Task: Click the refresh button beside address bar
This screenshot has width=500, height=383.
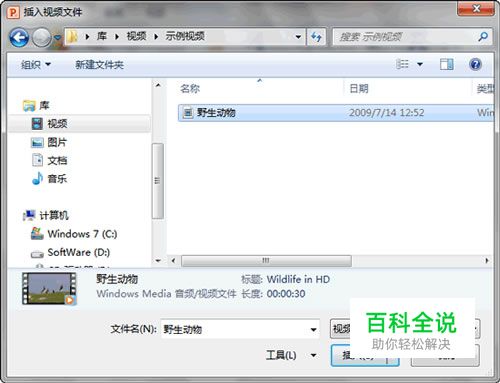Action: [x=316, y=37]
